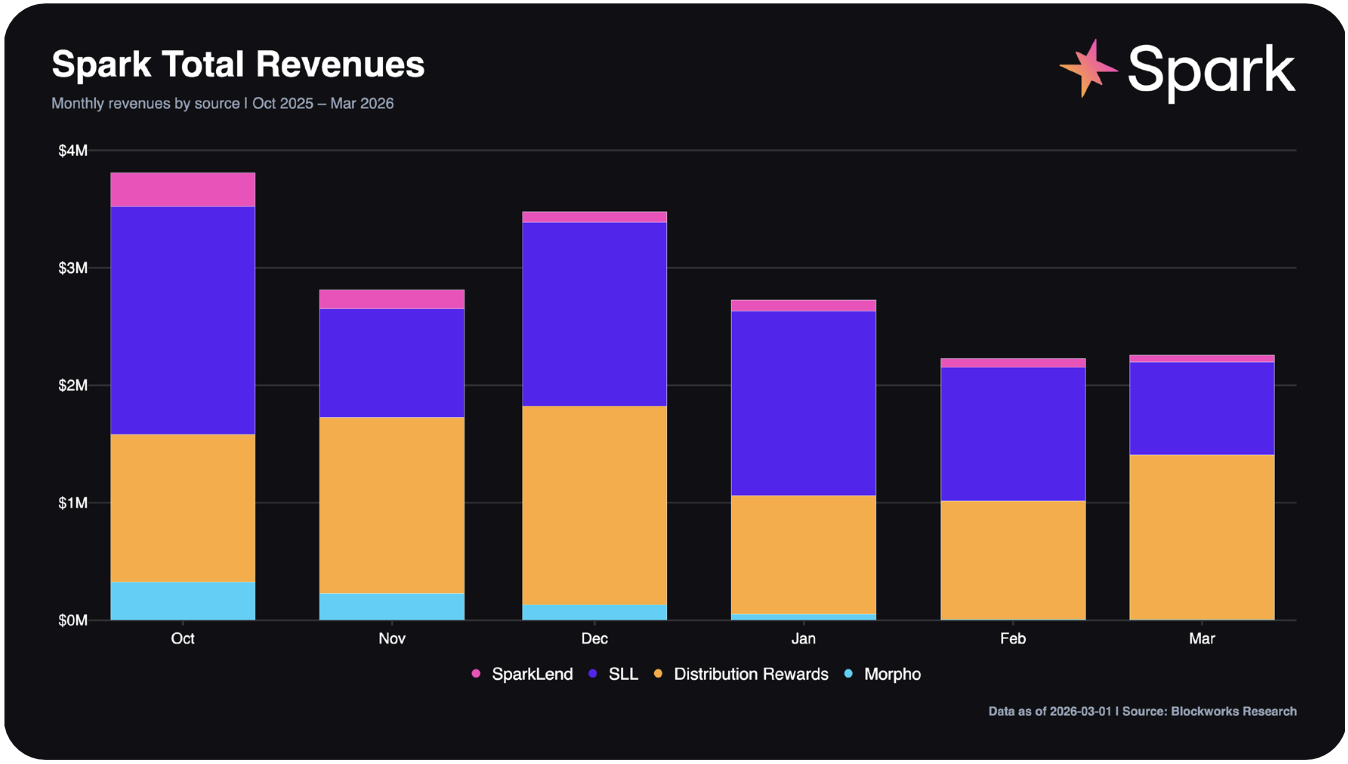Select the Mar SparkLend pink segment
1348x764 pixels.
[1202, 358]
